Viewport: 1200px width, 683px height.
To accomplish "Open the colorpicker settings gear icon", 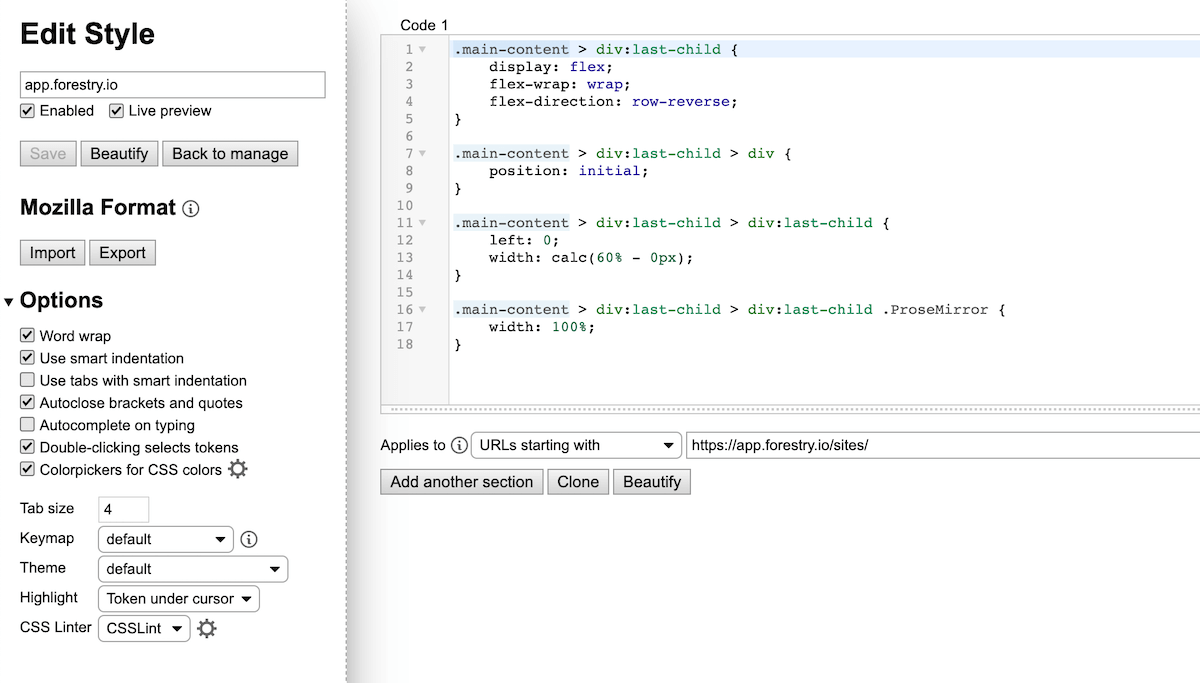I will tap(237, 469).
